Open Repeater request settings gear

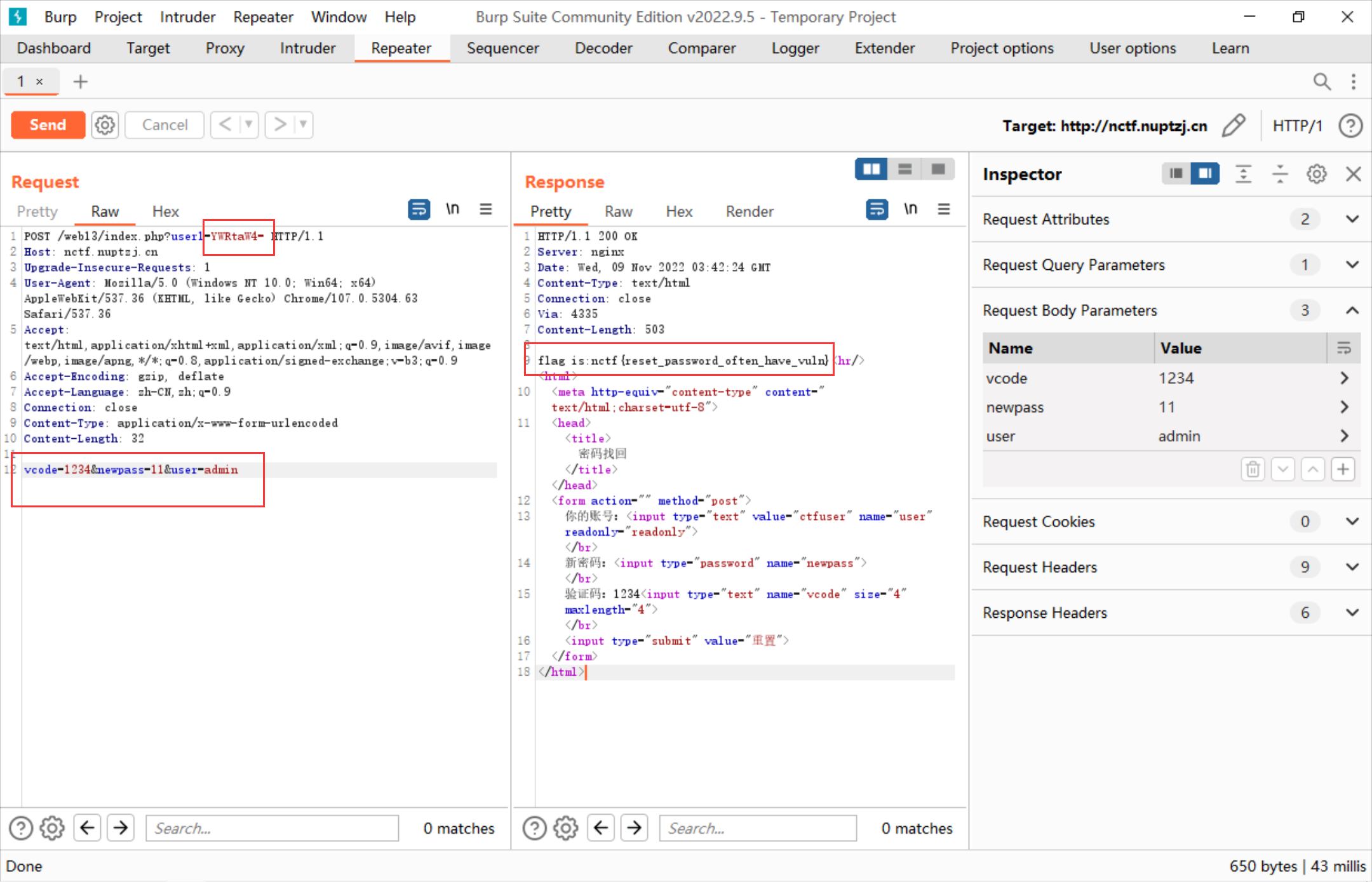click(105, 125)
